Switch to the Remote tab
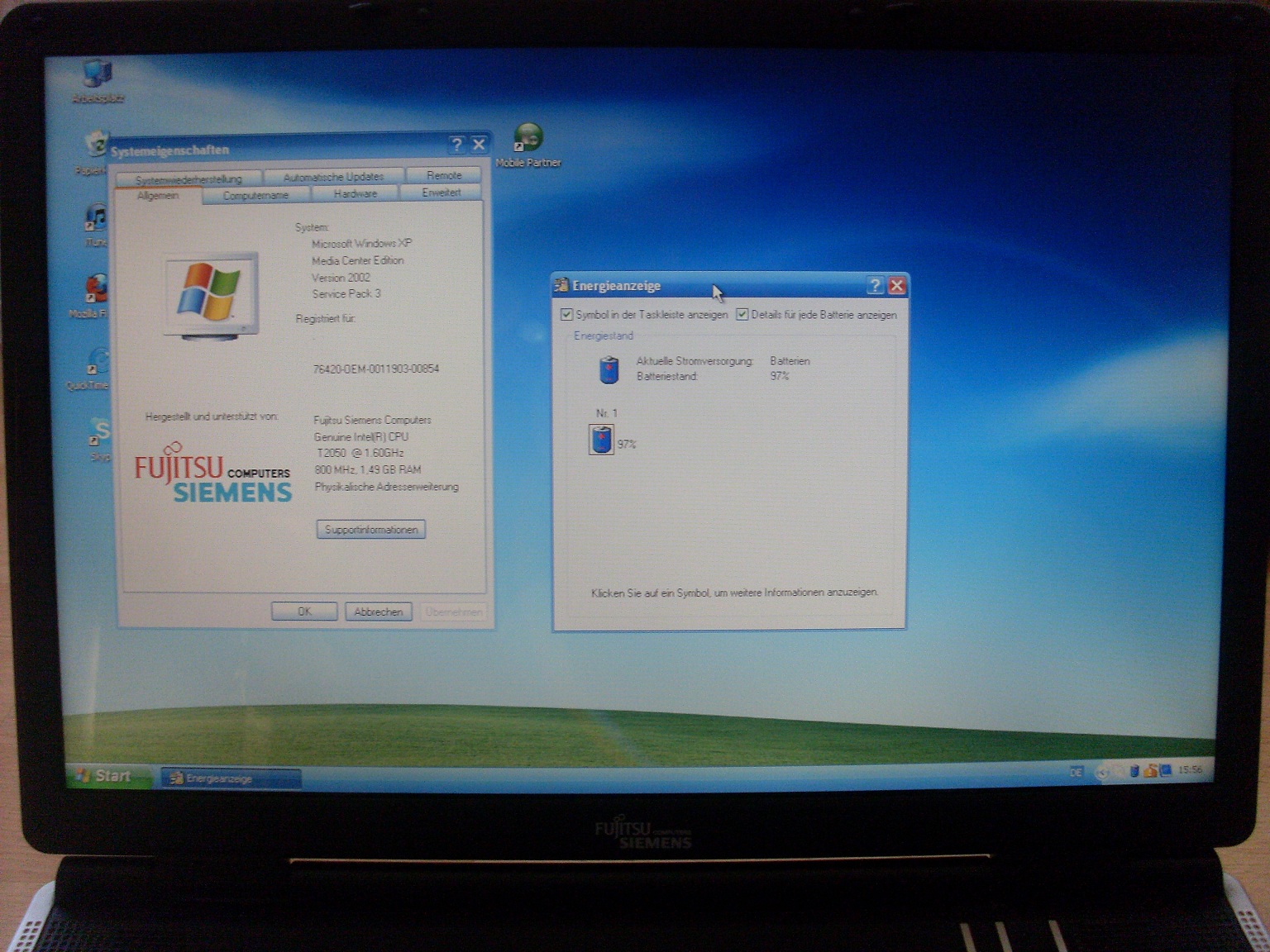The height and width of the screenshot is (952, 1270). (x=444, y=175)
